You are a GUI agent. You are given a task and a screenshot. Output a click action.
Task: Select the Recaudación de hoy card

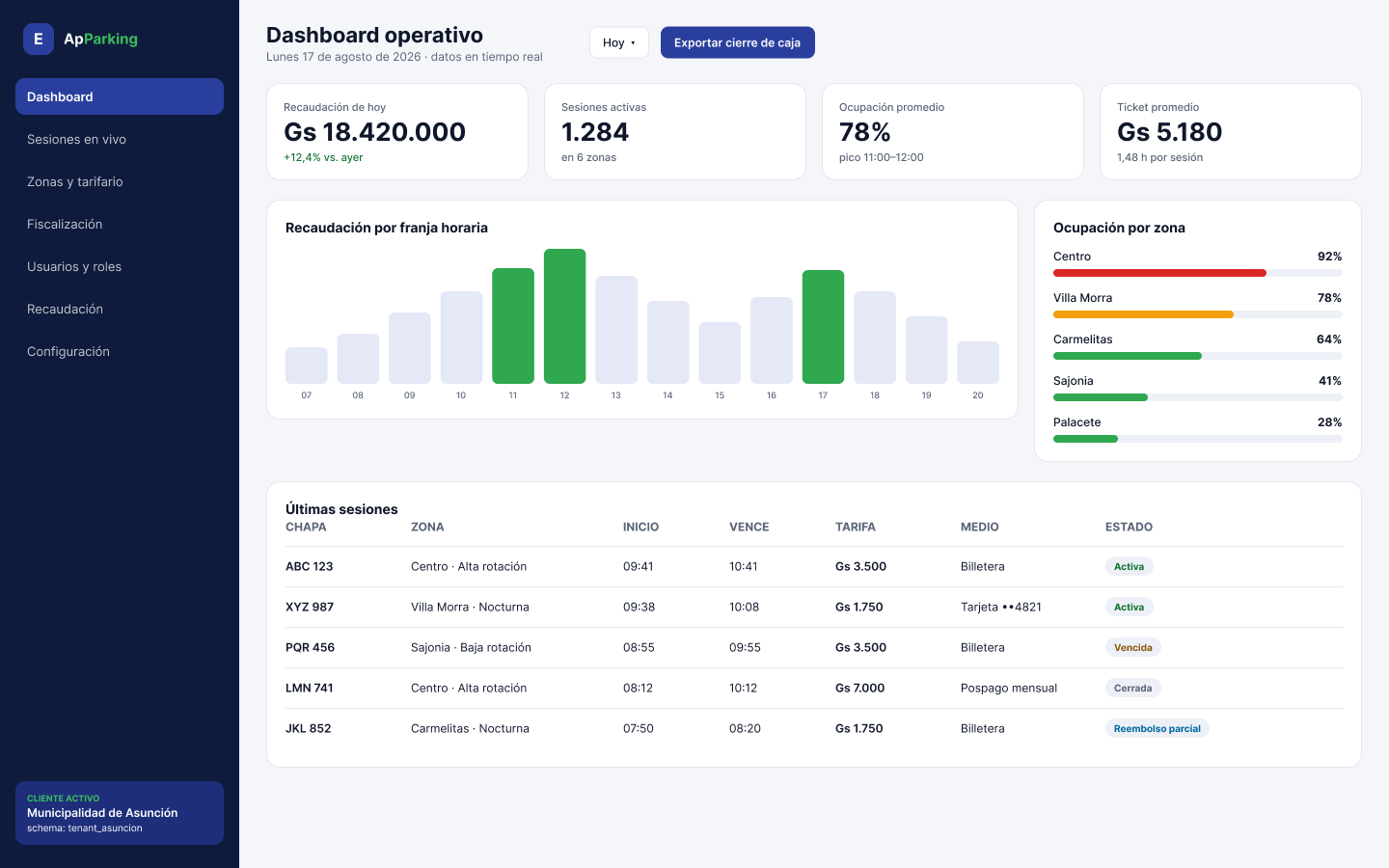pos(397,131)
